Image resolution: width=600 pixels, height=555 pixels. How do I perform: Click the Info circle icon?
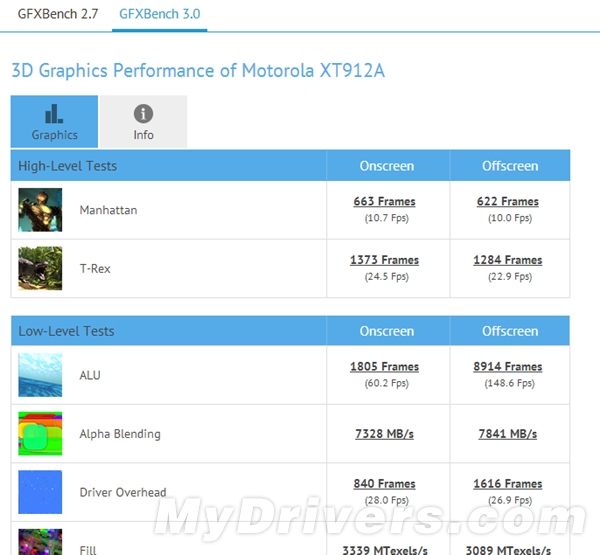point(143,113)
